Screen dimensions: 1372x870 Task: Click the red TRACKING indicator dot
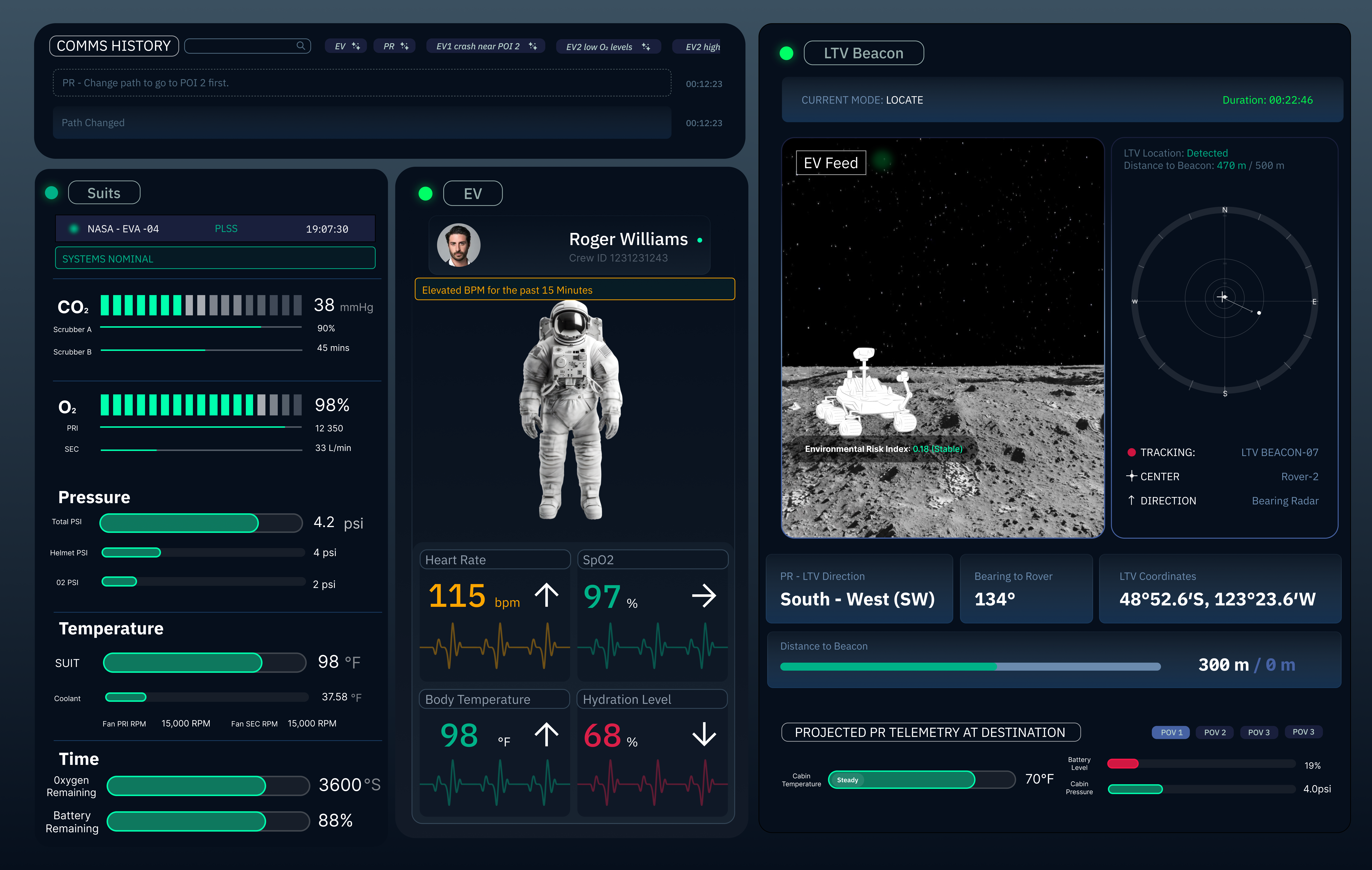tap(1132, 452)
